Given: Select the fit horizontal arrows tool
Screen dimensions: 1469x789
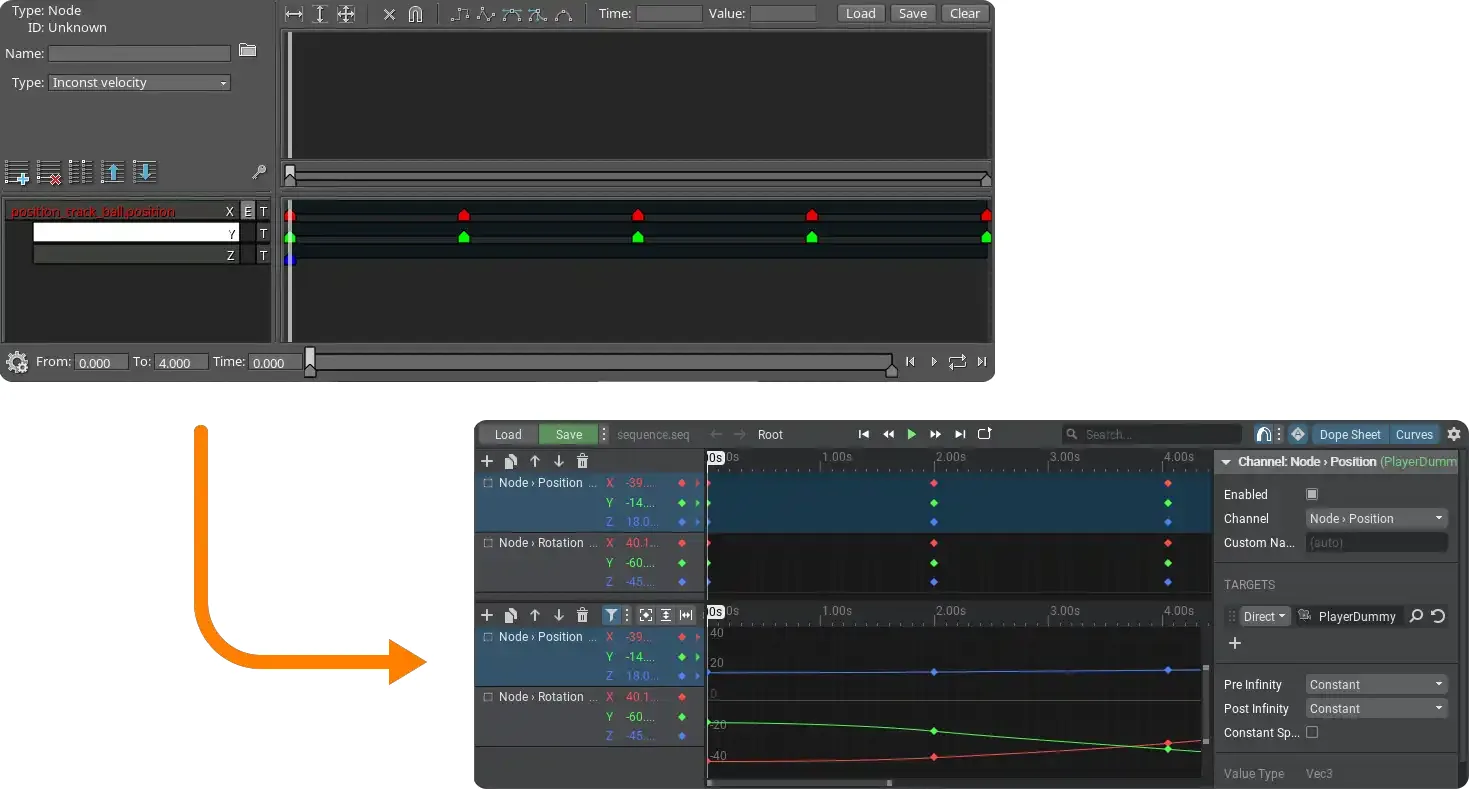Looking at the screenshot, I should (294, 14).
